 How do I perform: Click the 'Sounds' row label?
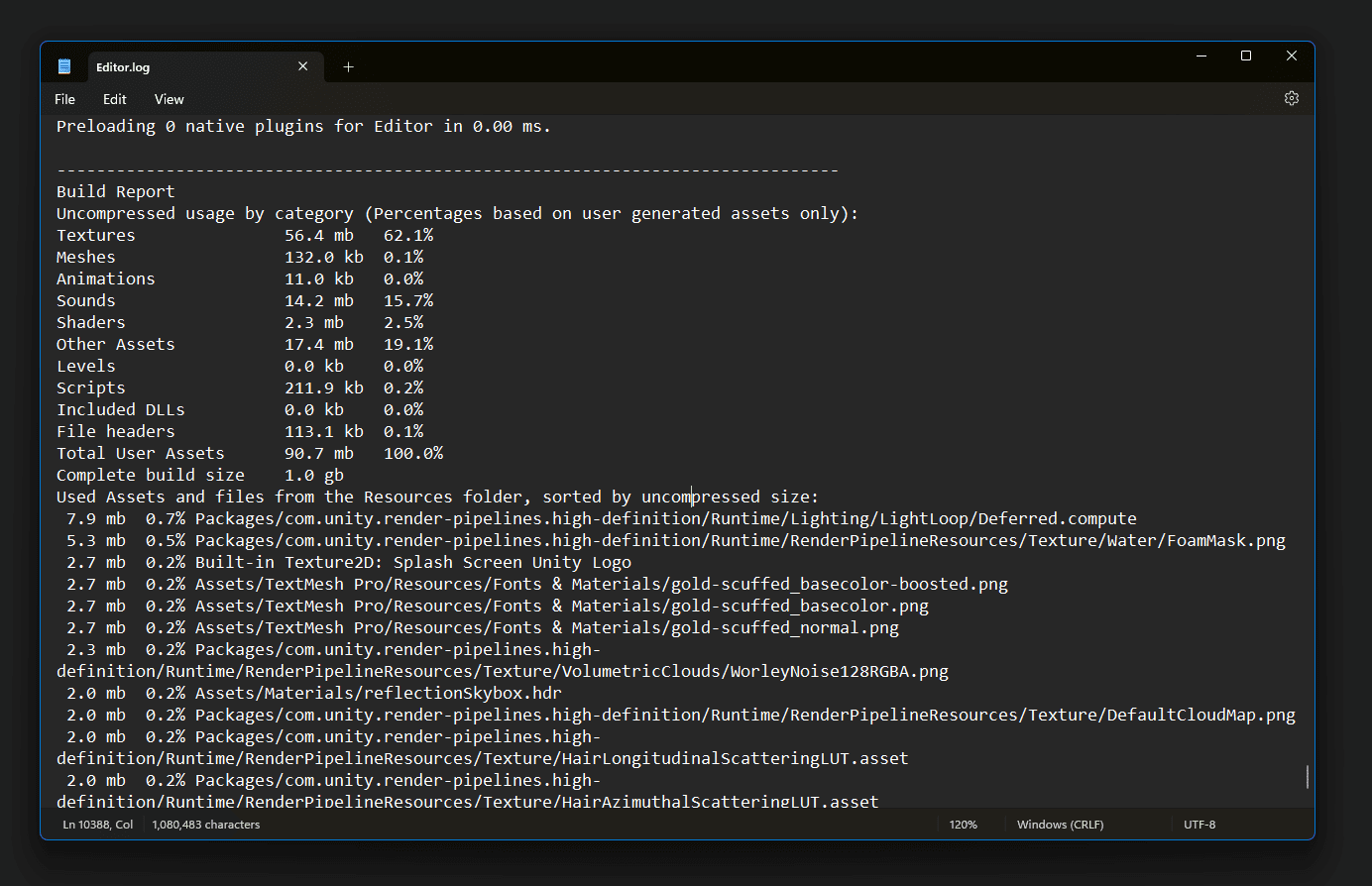click(x=85, y=300)
